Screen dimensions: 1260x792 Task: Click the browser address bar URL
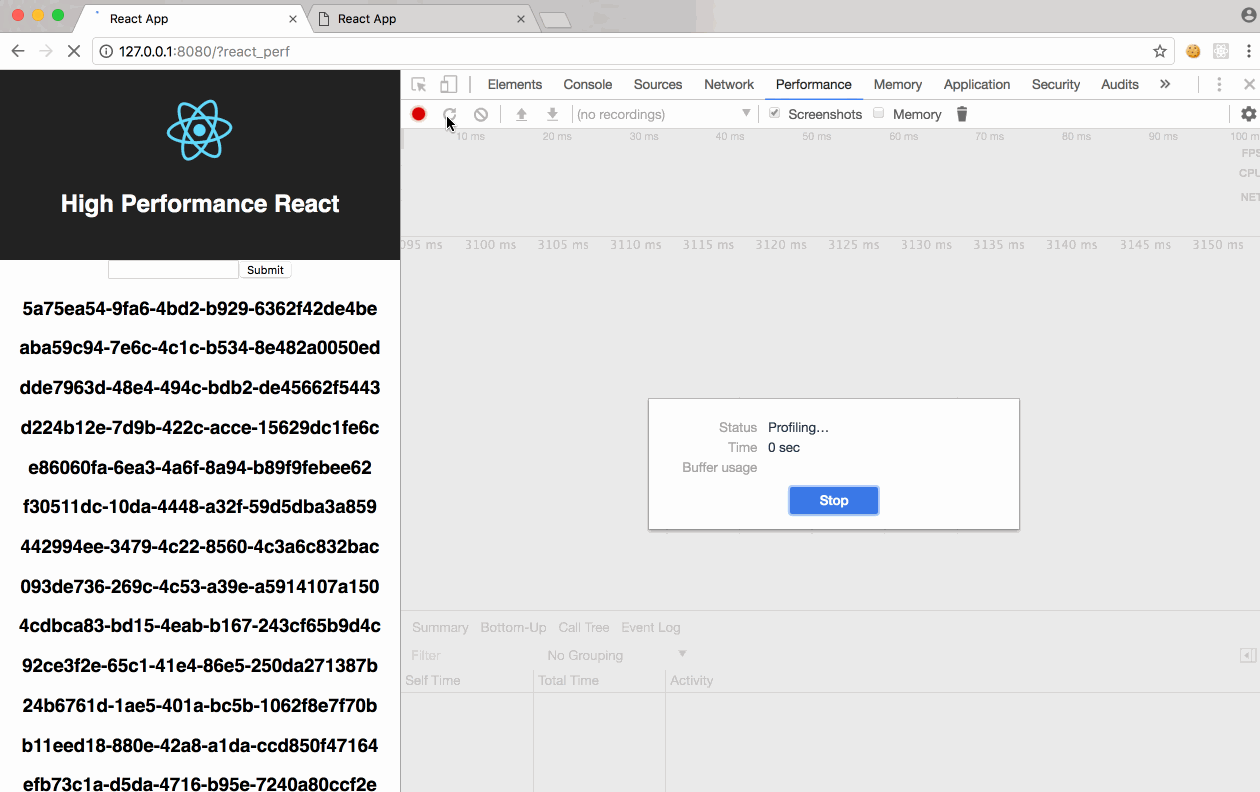click(x=204, y=51)
